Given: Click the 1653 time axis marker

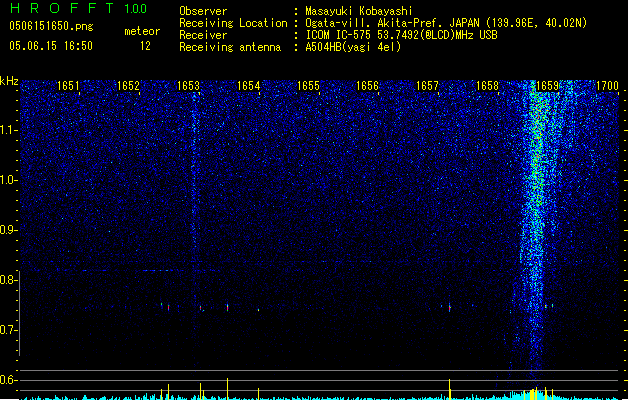Looking at the screenshot, I should [x=188, y=86].
